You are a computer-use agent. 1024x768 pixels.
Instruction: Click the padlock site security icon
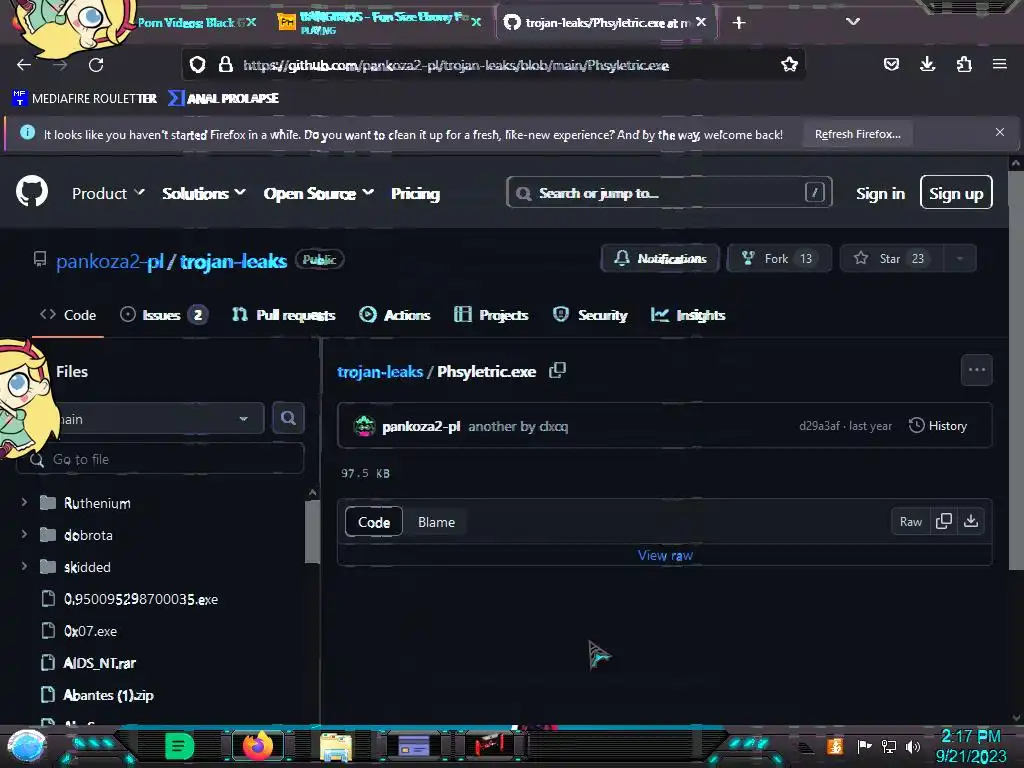click(225, 65)
